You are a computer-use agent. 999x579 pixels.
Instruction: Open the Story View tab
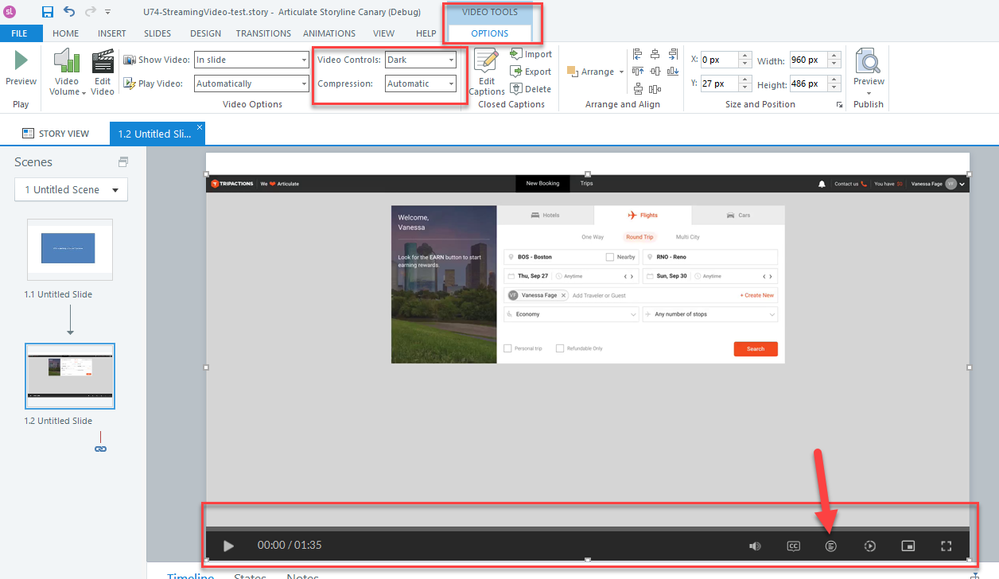(55, 133)
